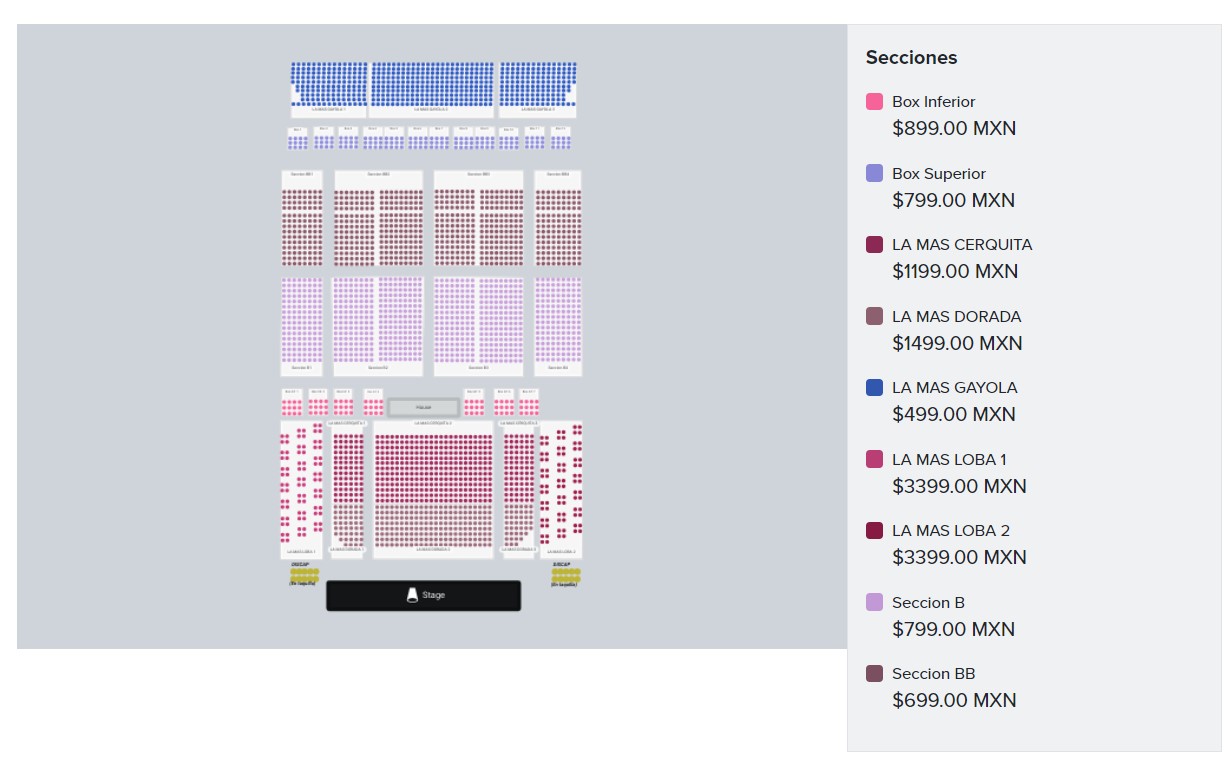1231x757 pixels.
Task: Click the Seccion BB legend label
Action: coord(933,674)
